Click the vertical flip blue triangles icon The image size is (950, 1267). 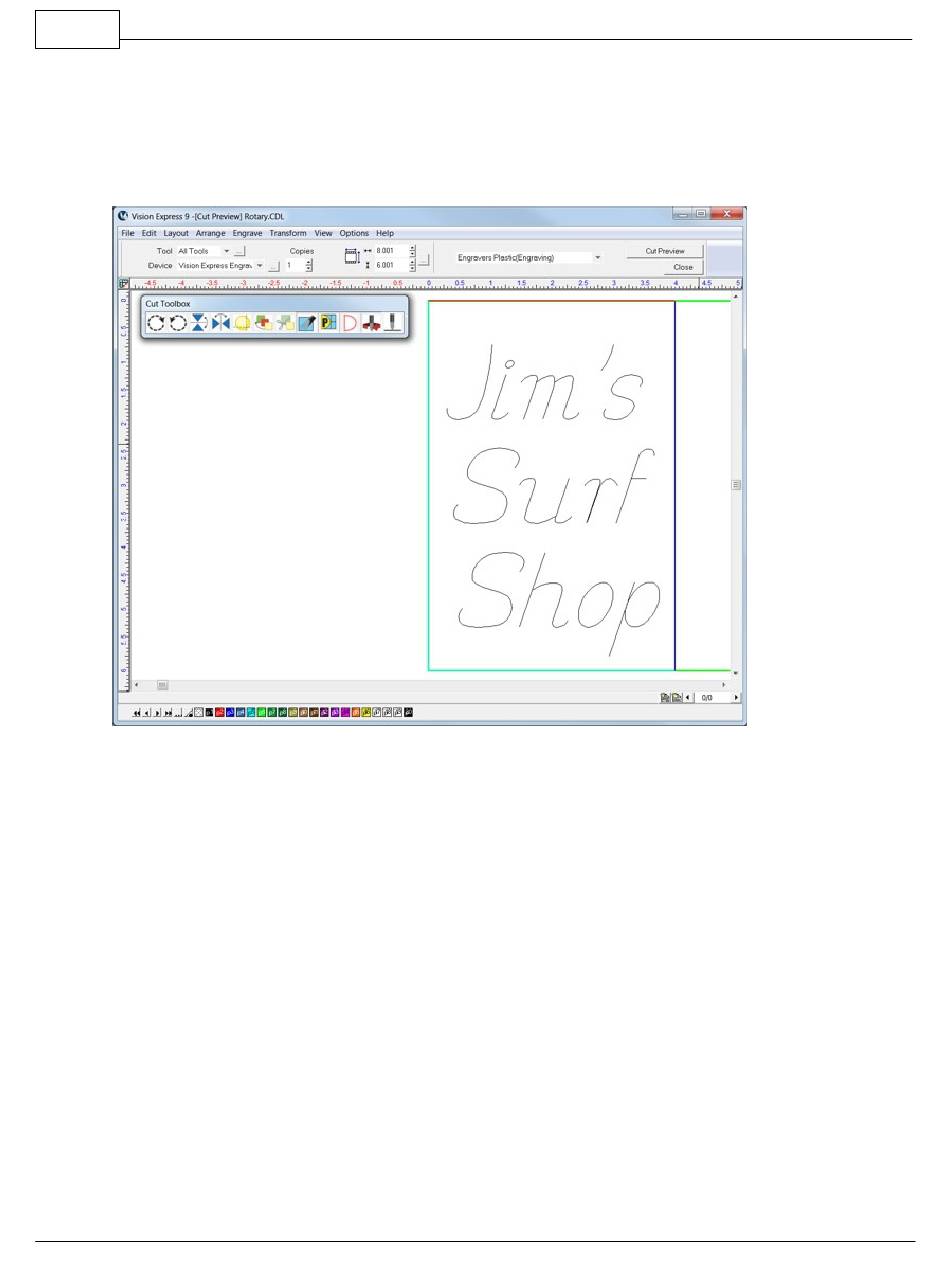(x=199, y=323)
